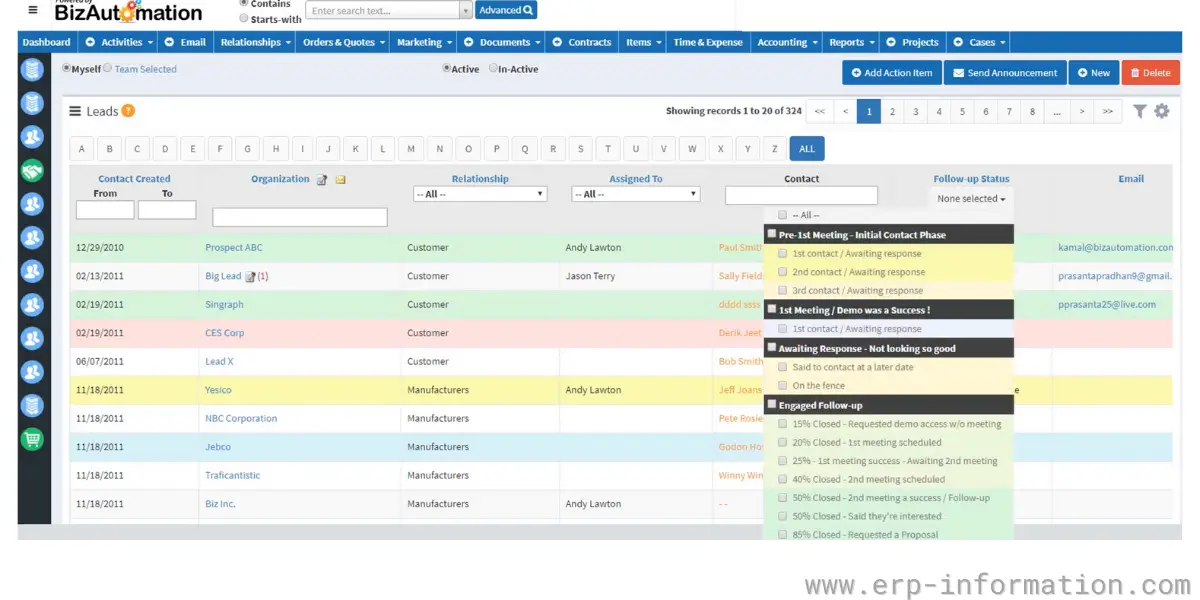The width and height of the screenshot is (1200, 600).
Task: Select the Contains radio button
Action: (x=244, y=4)
